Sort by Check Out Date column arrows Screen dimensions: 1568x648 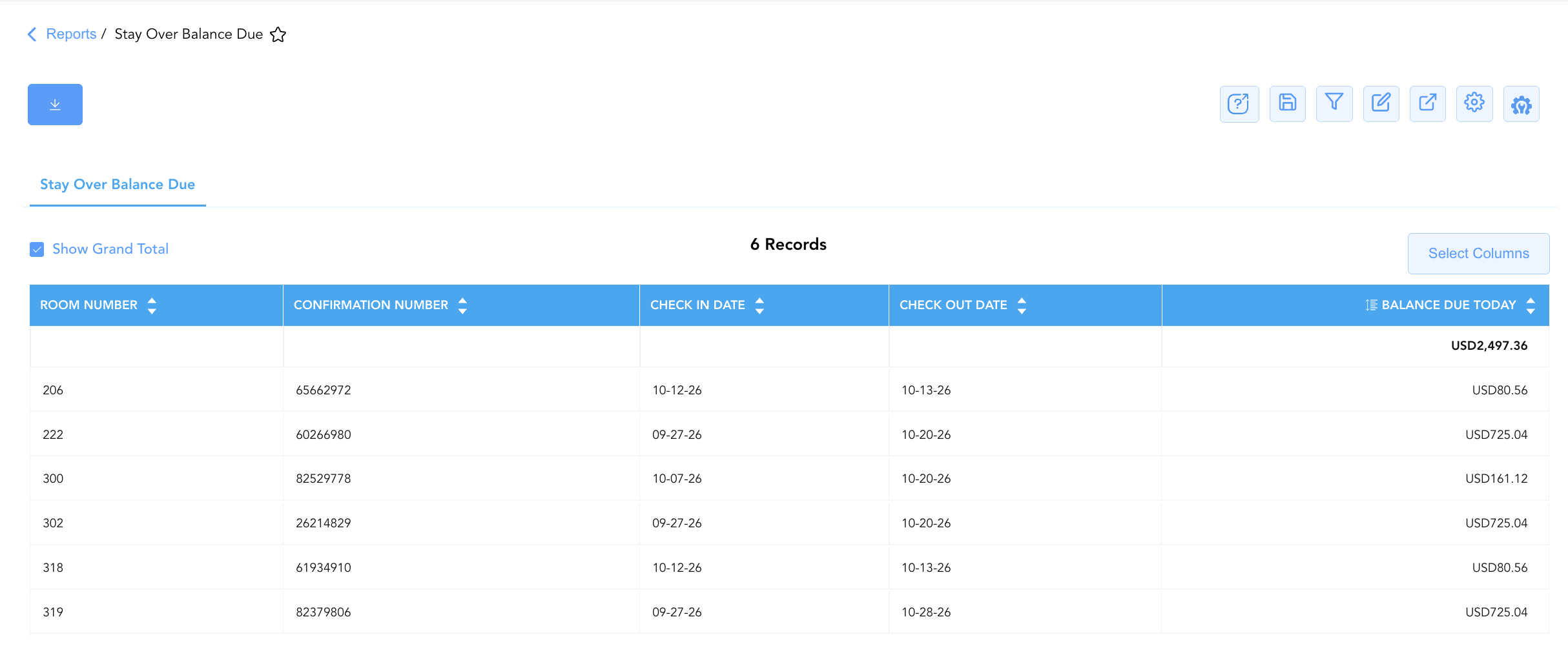(1022, 305)
